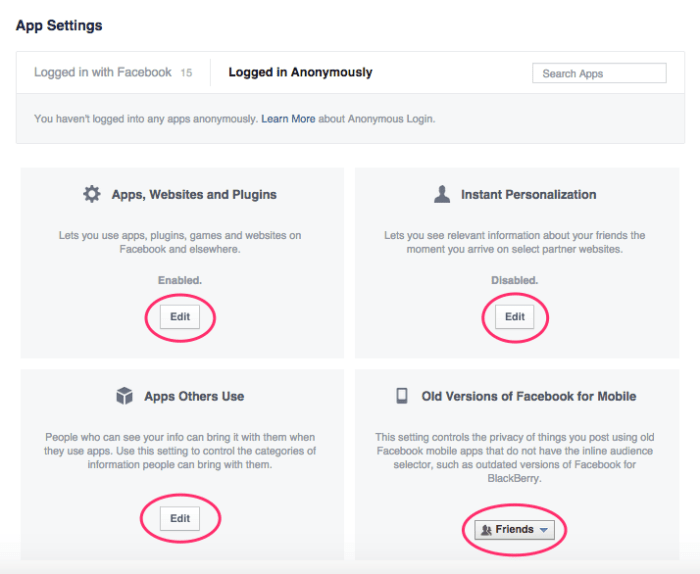This screenshot has height=574, width=700.
Task: Click the gear icon beside Apps, Websites and Plugins
Action: tap(92, 194)
